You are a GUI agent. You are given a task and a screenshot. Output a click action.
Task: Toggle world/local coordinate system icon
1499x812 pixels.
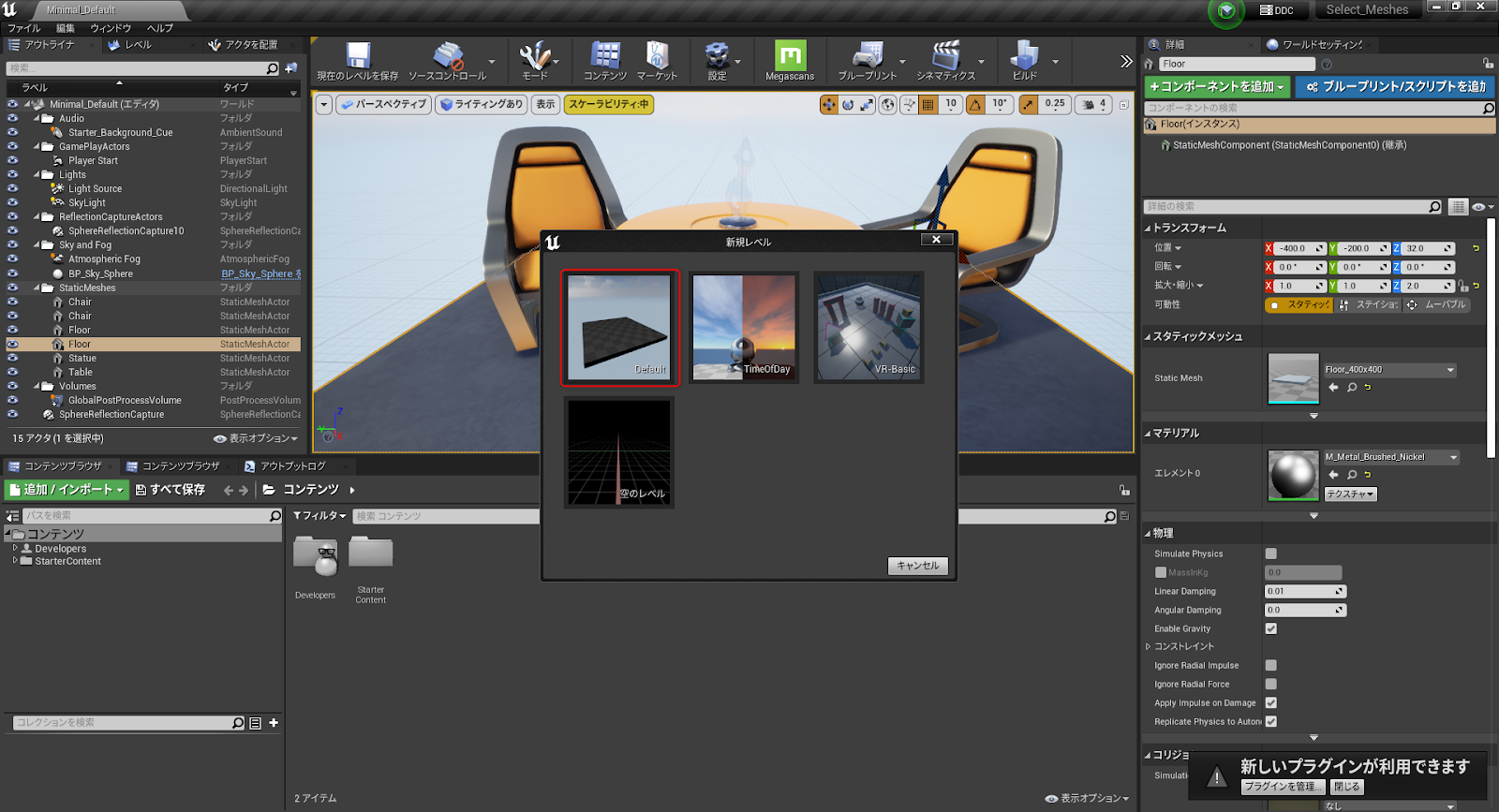[x=888, y=104]
